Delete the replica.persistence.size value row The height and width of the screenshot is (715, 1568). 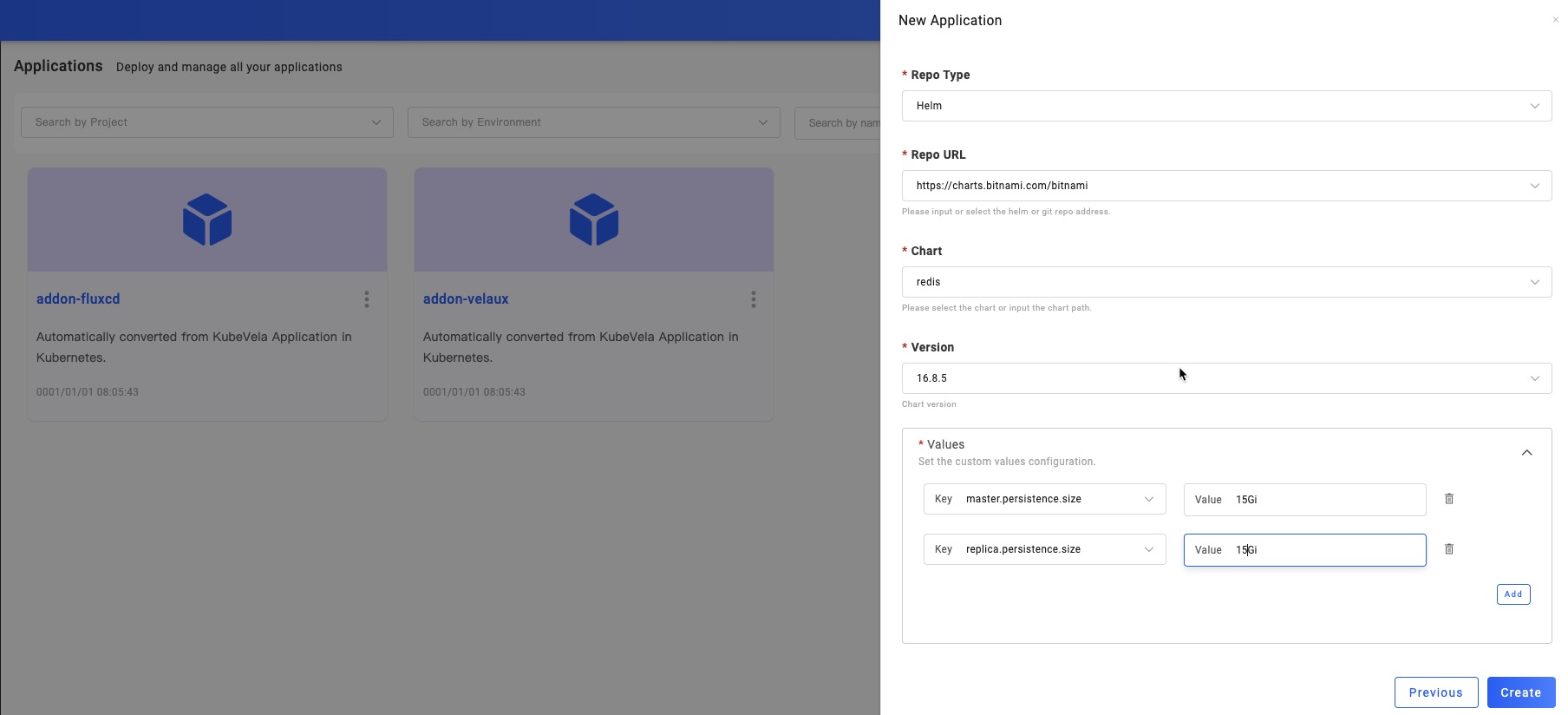pos(1448,549)
